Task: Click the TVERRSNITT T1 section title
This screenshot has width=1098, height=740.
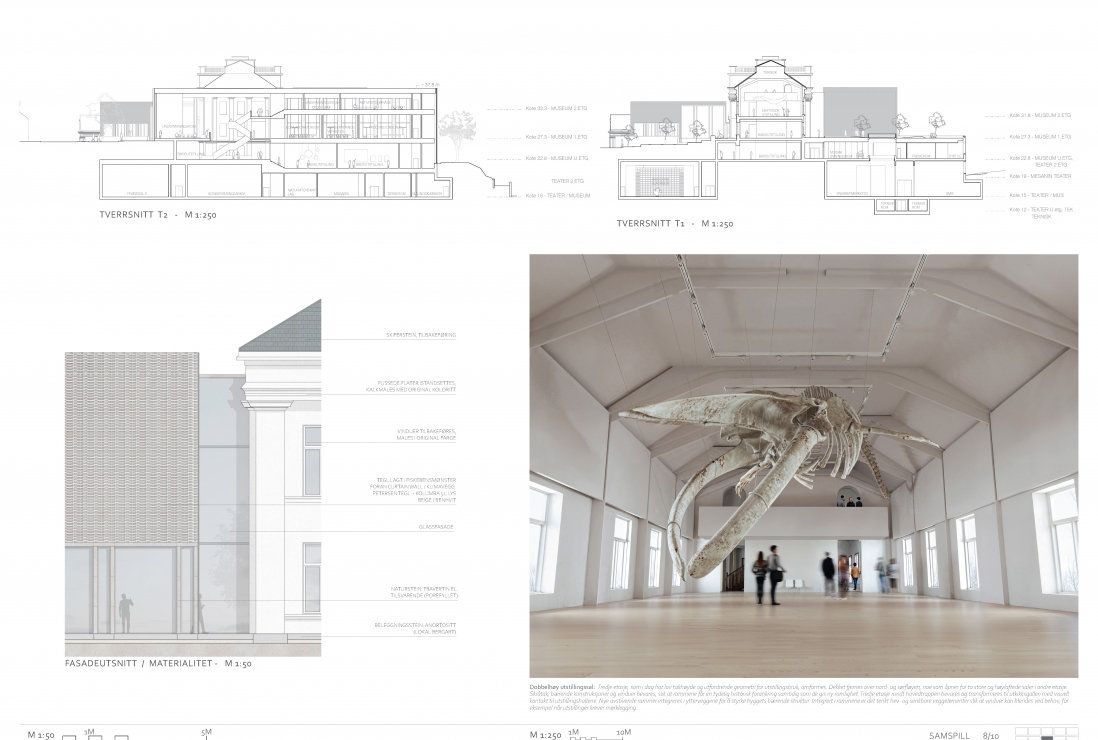Action: click(675, 224)
